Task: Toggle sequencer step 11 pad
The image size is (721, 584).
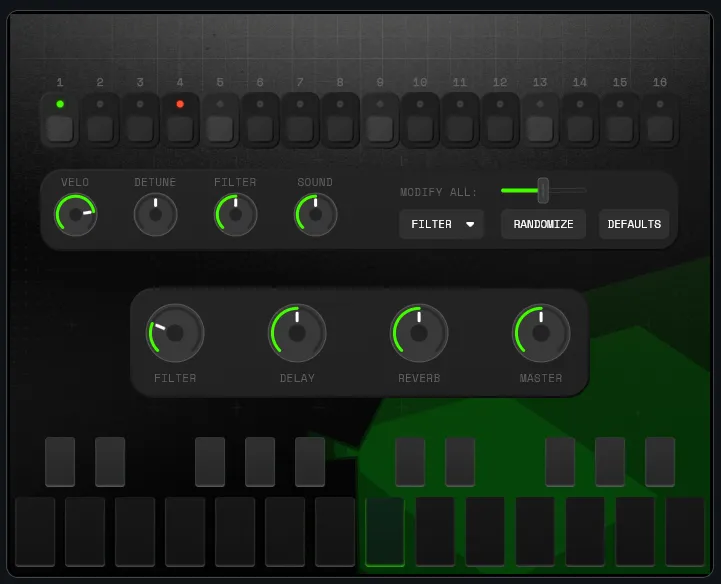Action: [460, 128]
